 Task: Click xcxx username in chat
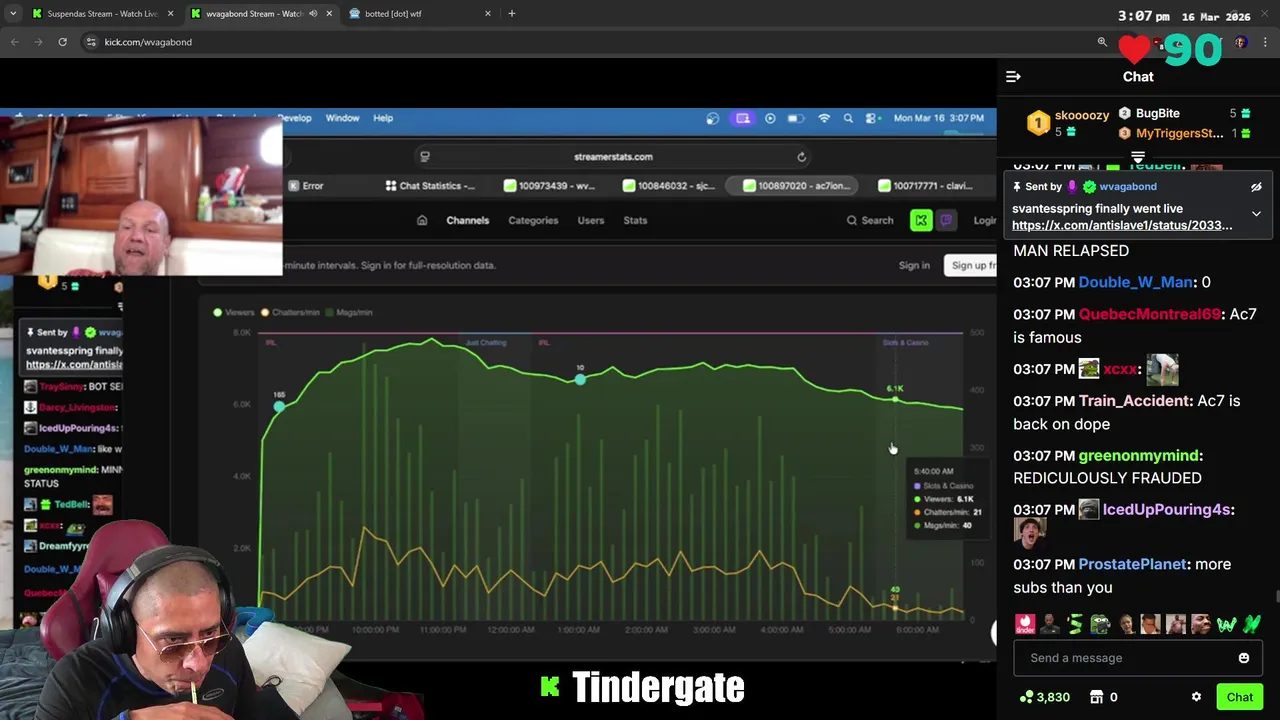click(1119, 369)
